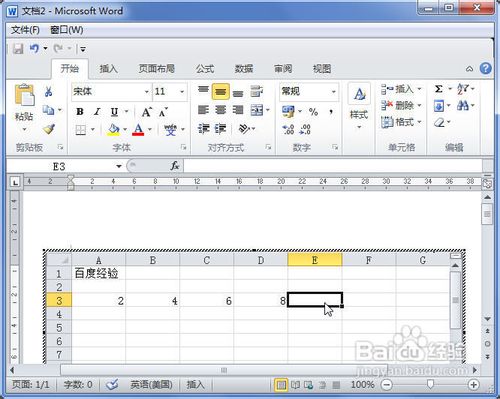Click the Help question mark button
The width and height of the screenshot is (500, 399).
click(x=485, y=68)
